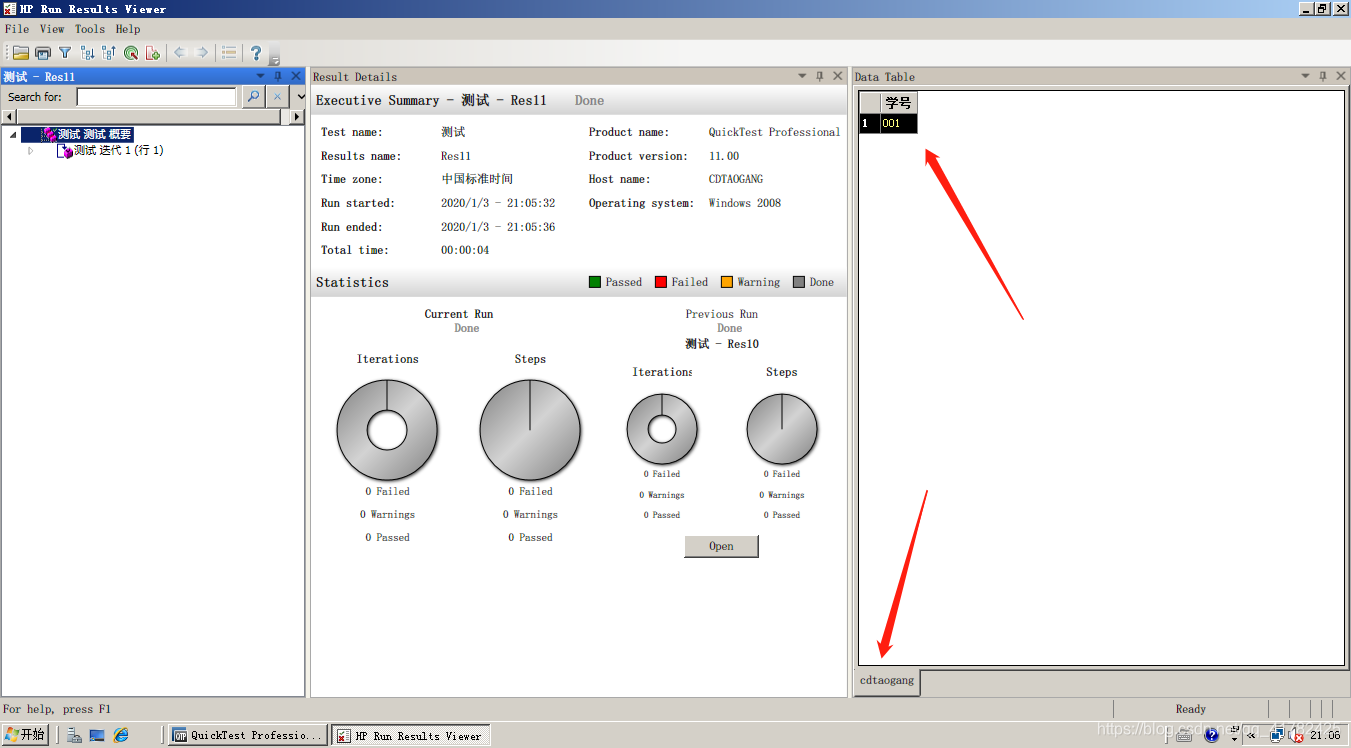The width and height of the screenshot is (1351, 748).
Task: Click the Current Run Steps pie chart
Action: point(530,431)
